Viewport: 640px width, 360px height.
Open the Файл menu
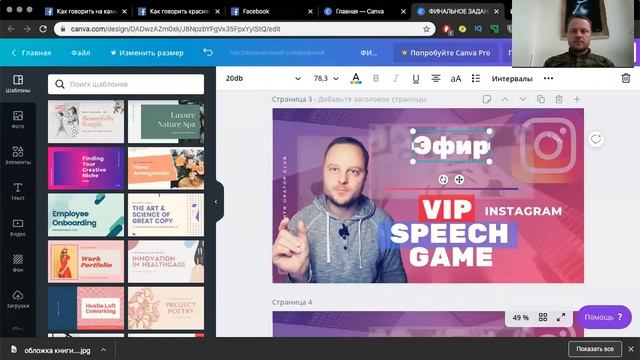(80, 53)
